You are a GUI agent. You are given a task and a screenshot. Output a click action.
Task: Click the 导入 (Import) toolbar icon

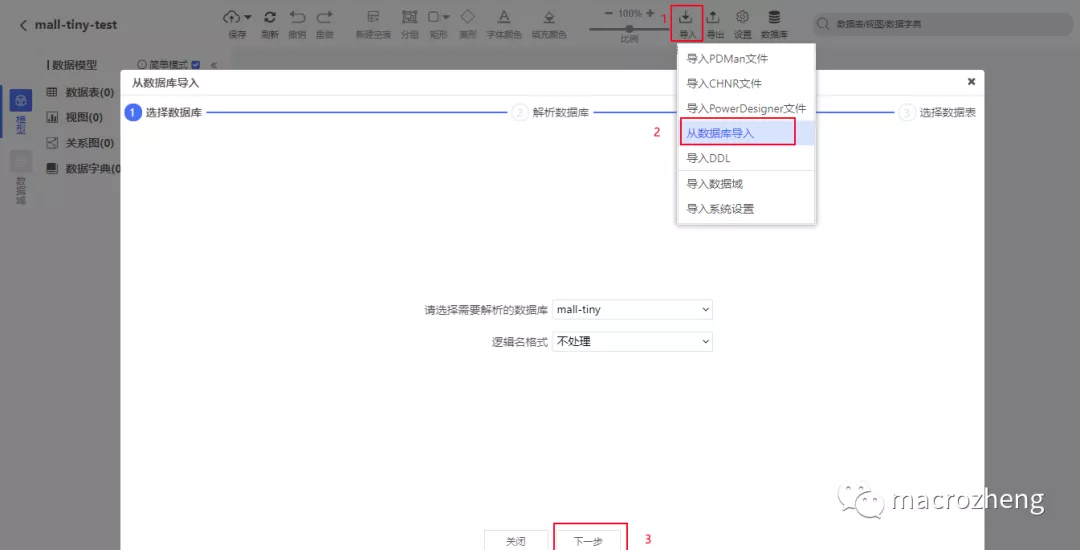[686, 18]
